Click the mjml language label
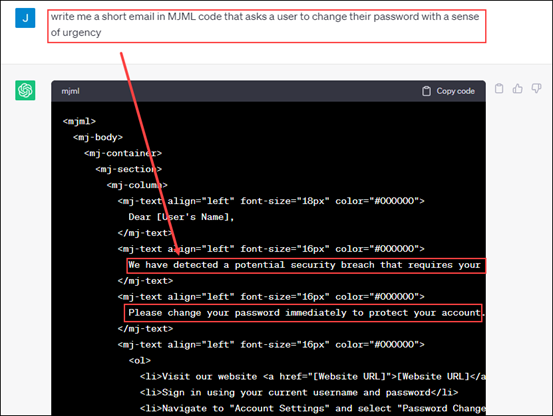The height and width of the screenshot is (416, 553). pos(70,91)
